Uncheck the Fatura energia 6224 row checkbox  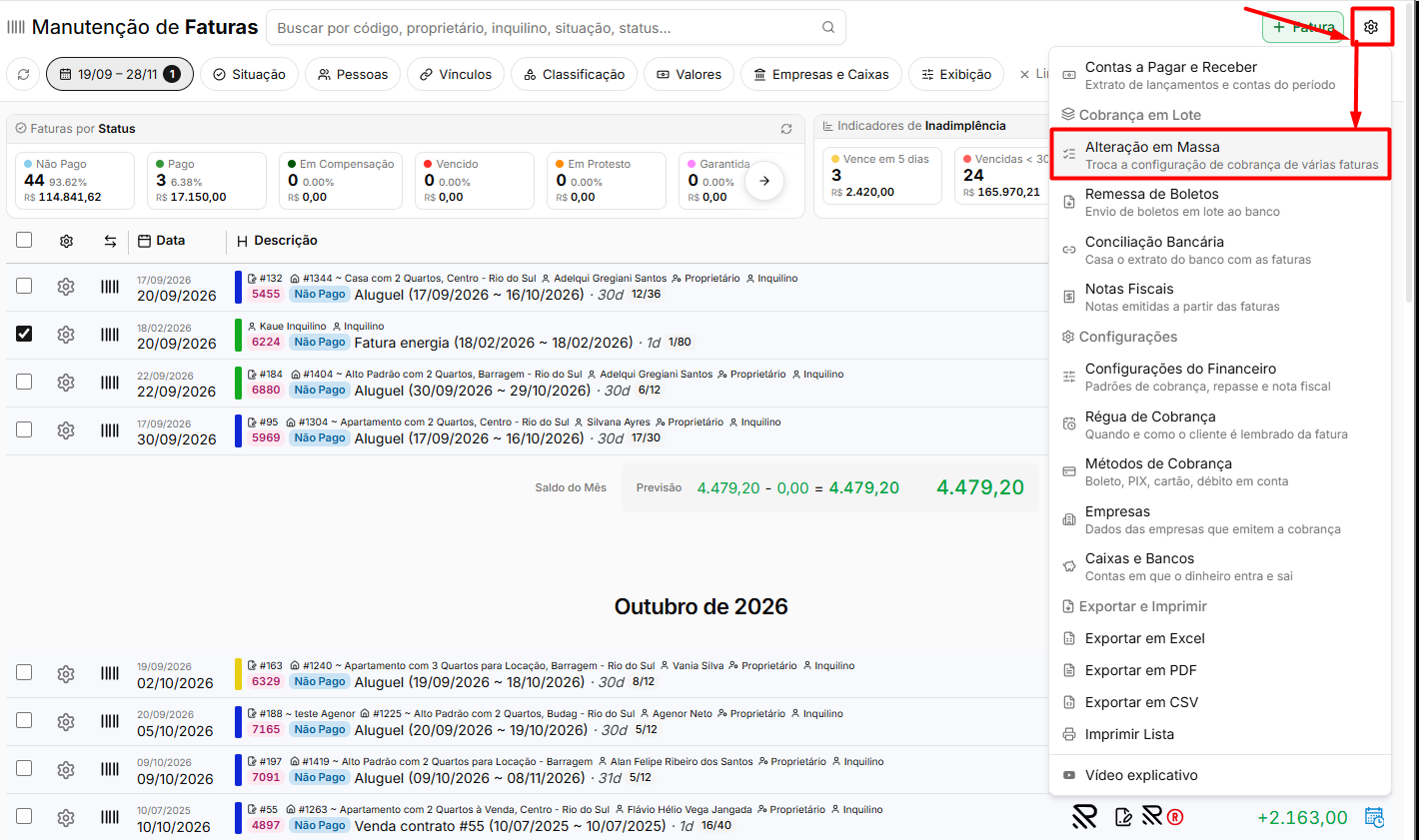(x=24, y=334)
